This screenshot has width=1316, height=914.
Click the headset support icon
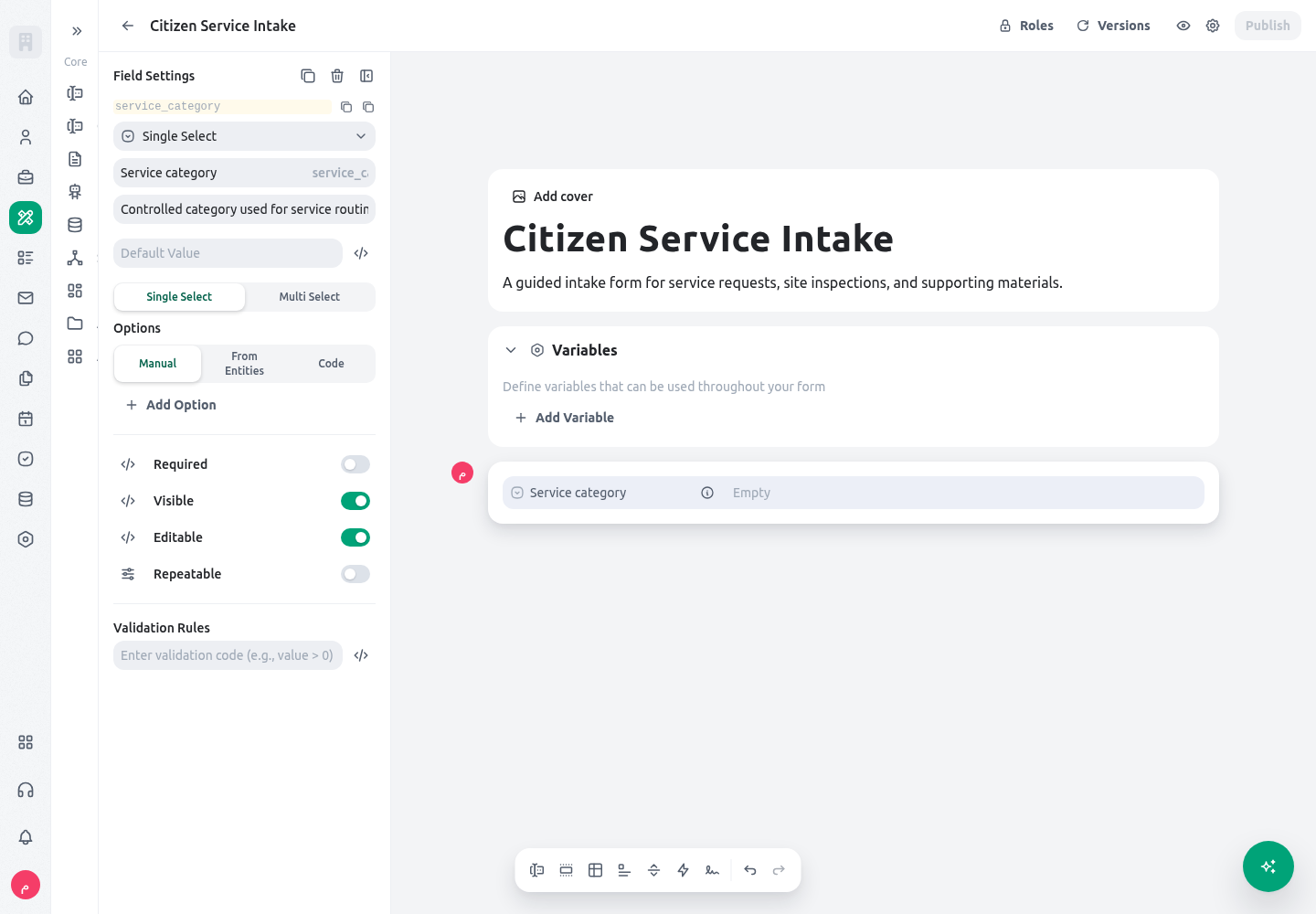pyautogui.click(x=26, y=790)
